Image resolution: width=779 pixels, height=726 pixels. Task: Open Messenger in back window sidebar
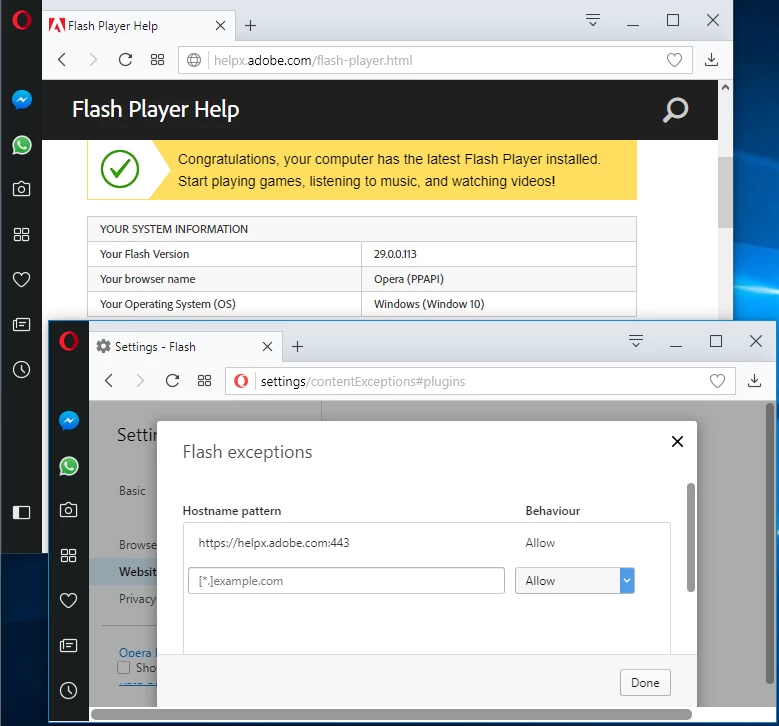coord(22,100)
